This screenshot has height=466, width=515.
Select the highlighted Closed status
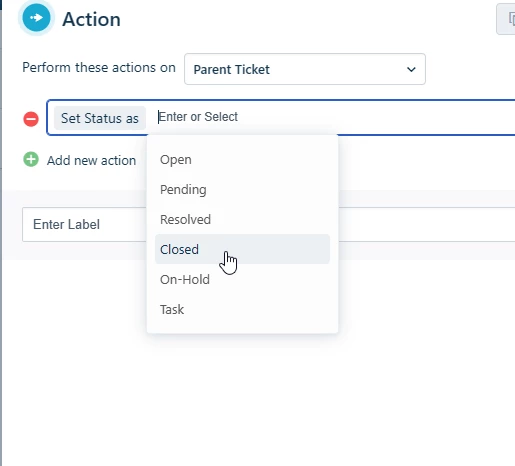(x=242, y=249)
